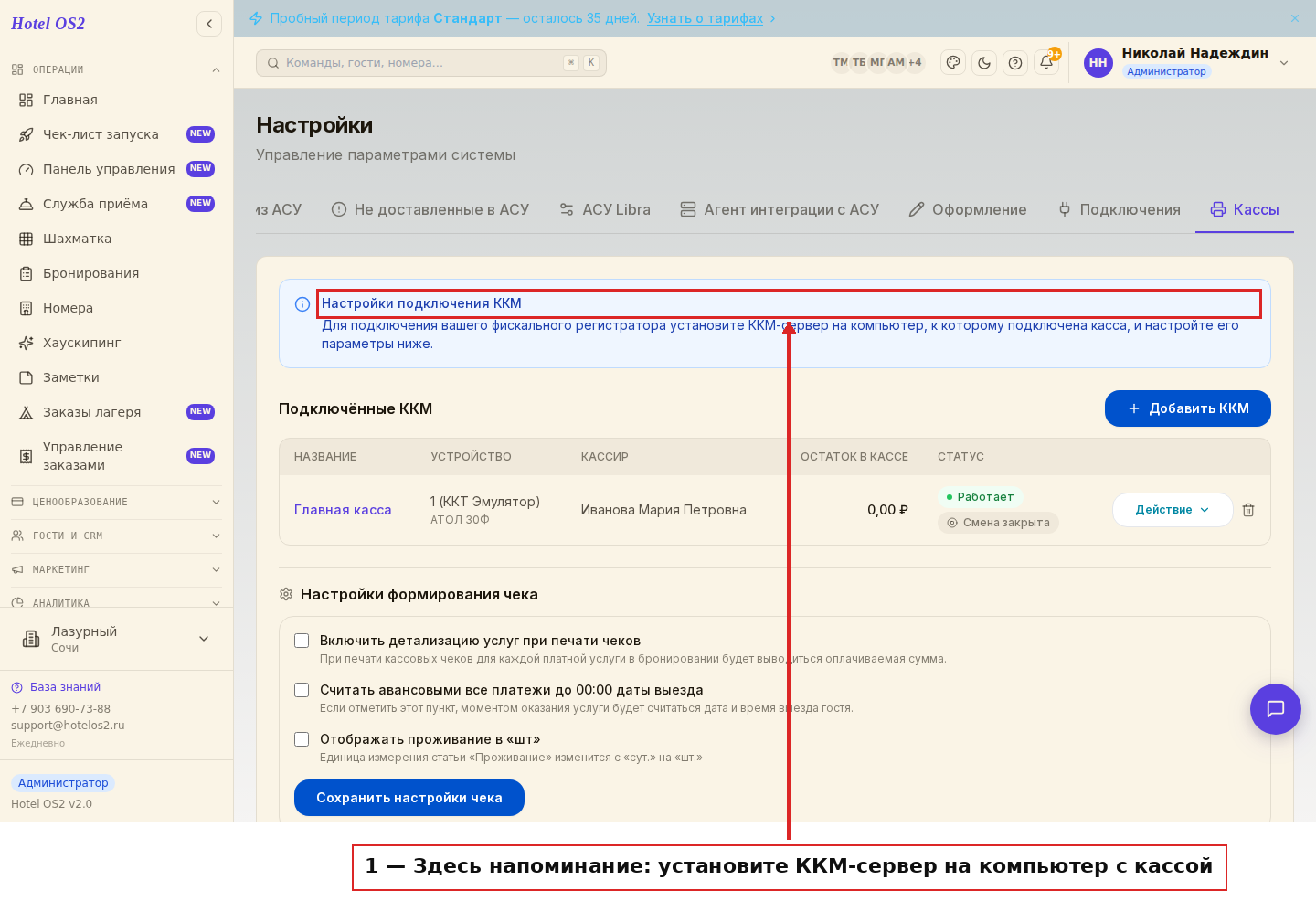1316x912 pixels.
Task: Click Сохранить настройки чека button
Action: (x=409, y=798)
